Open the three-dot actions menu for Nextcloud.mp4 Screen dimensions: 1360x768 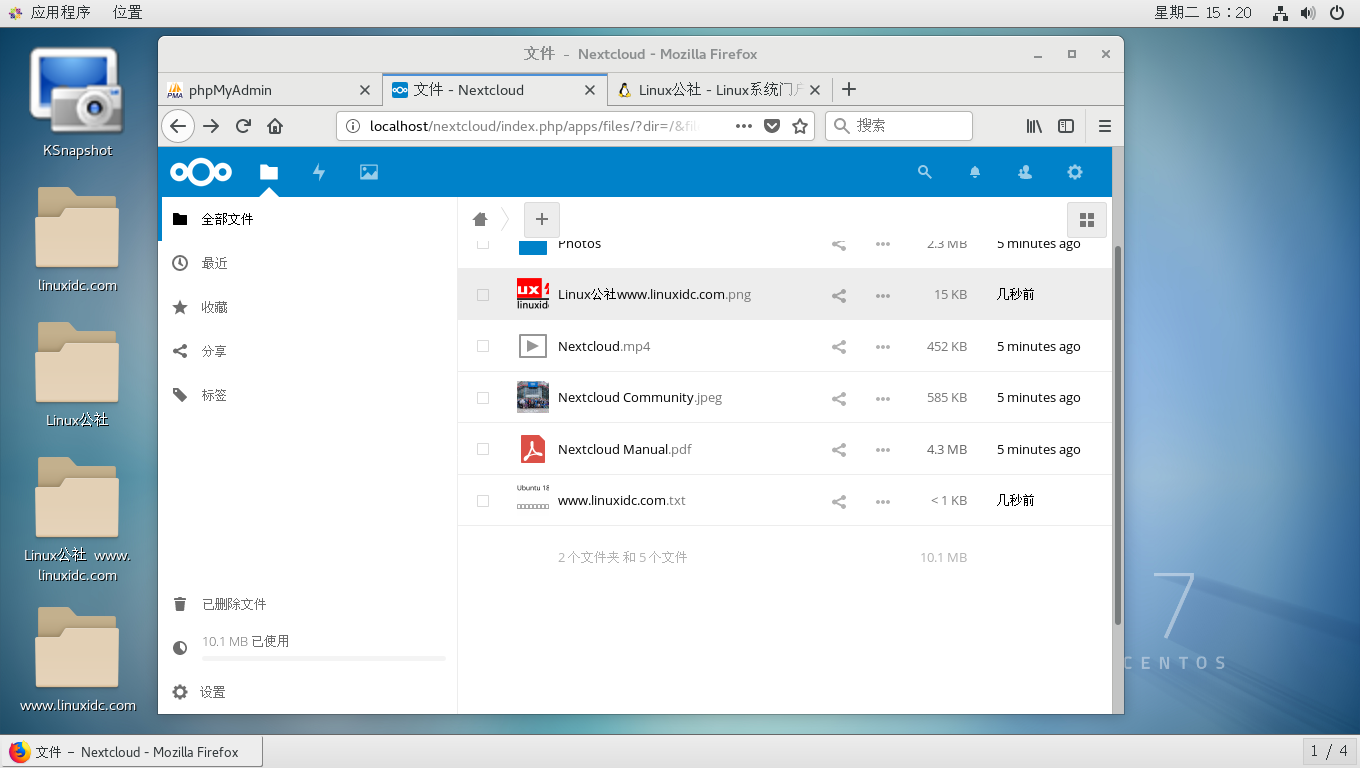tap(882, 347)
